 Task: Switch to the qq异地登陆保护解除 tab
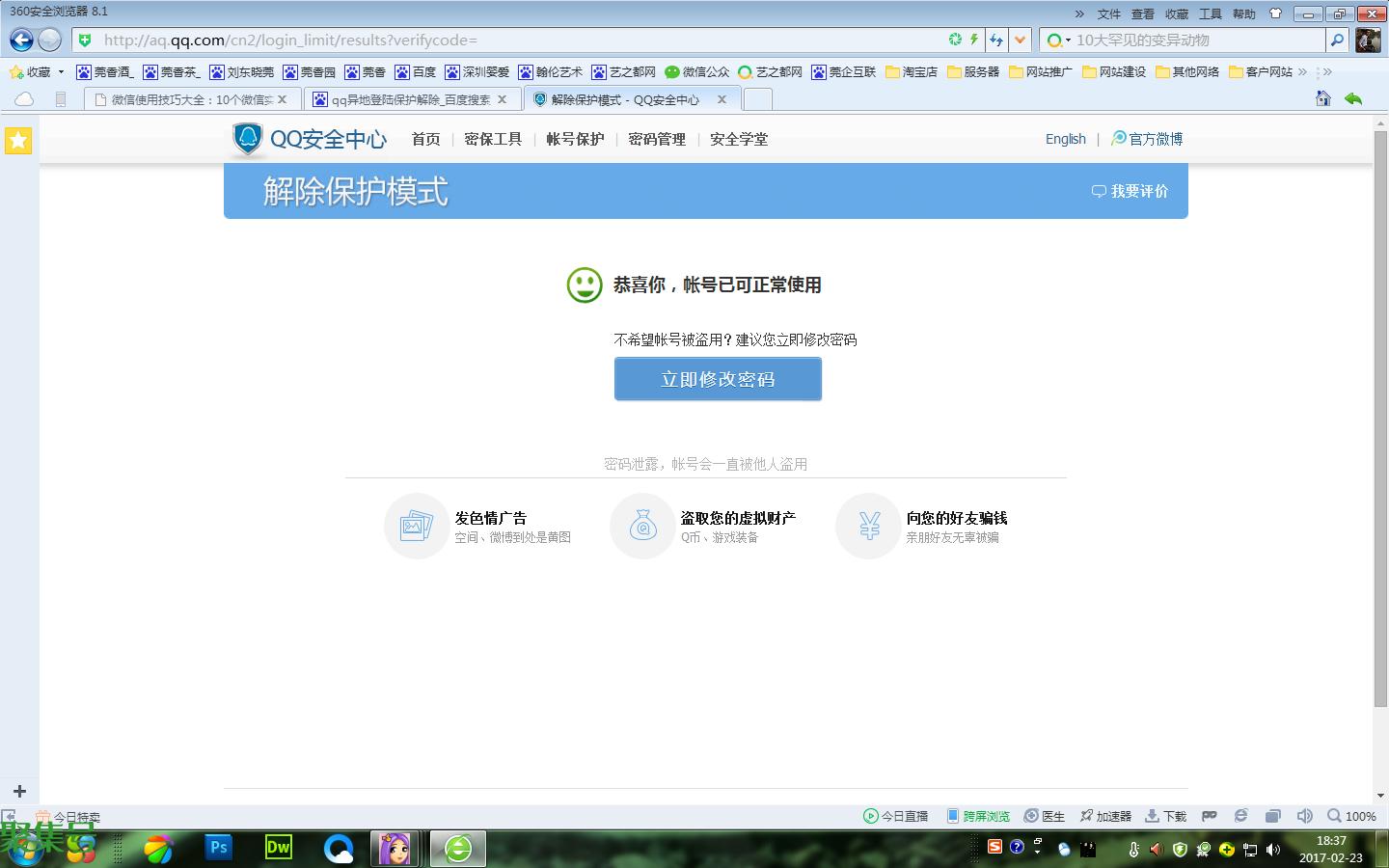[x=410, y=99]
